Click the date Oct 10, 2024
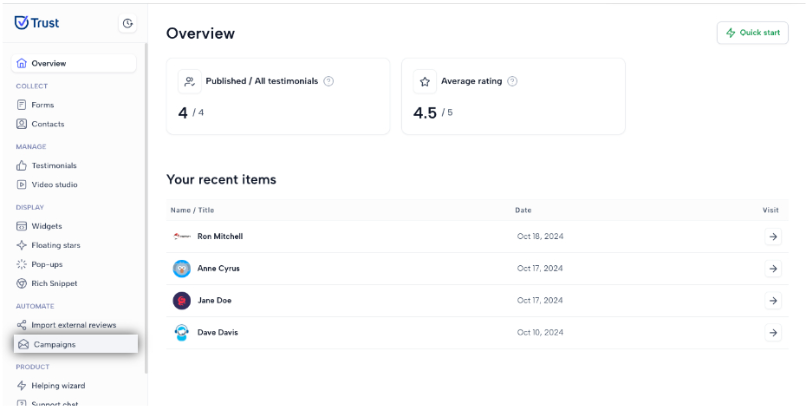This screenshot has height=407, width=807. pos(540,332)
